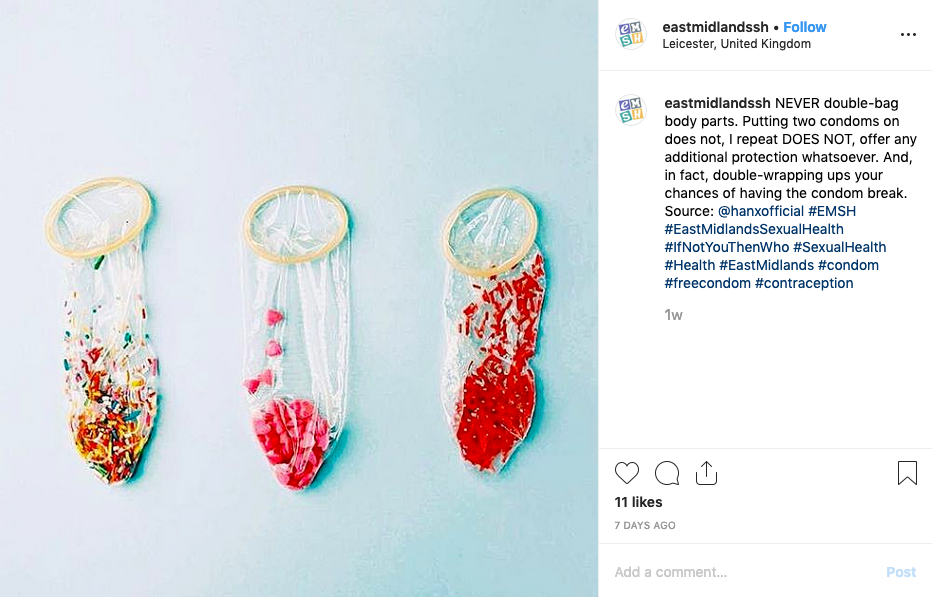Submit comment with Post button
Screen dimensions: 932x597
(x=900, y=572)
